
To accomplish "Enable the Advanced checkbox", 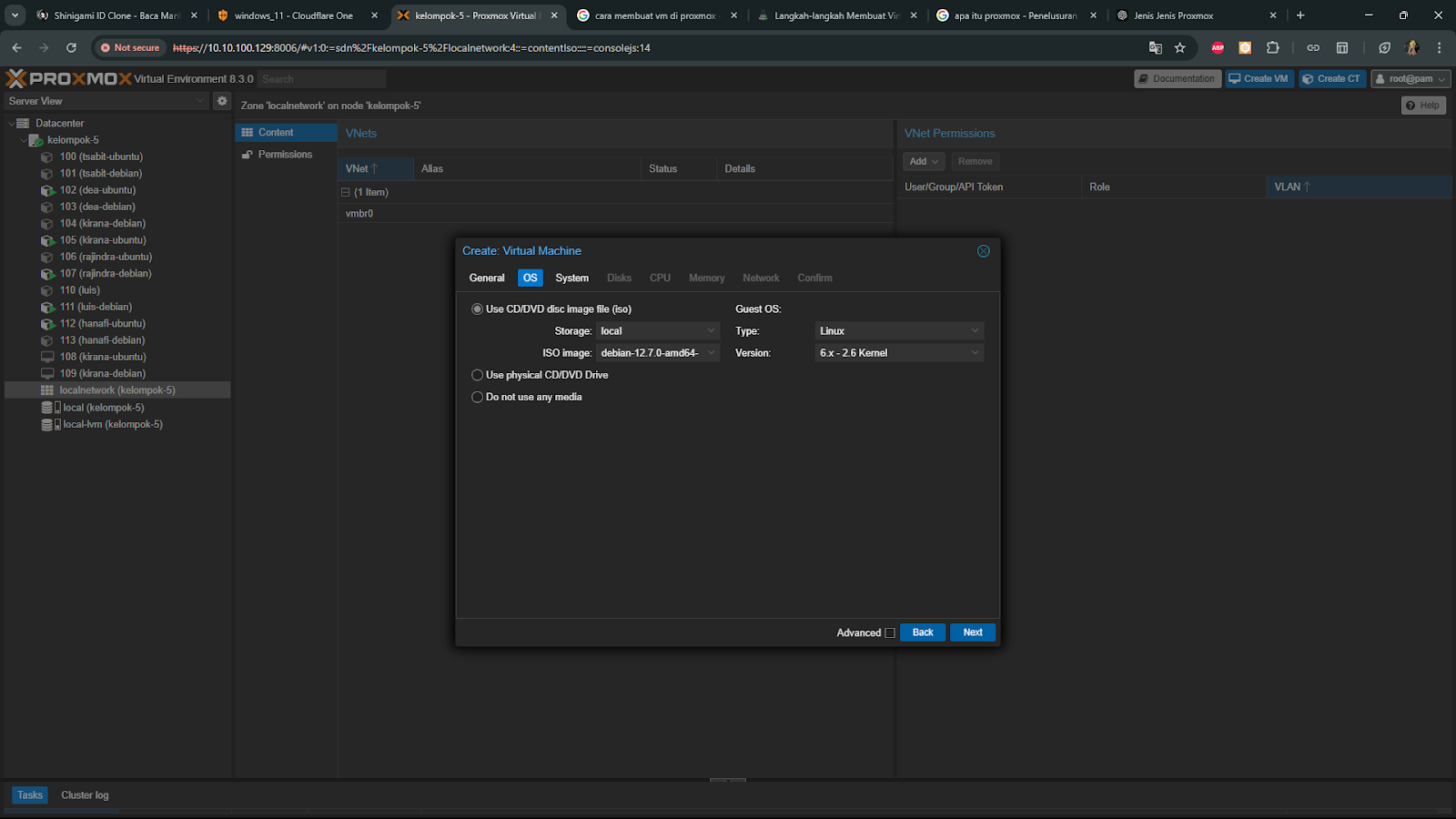I will coord(890,633).
